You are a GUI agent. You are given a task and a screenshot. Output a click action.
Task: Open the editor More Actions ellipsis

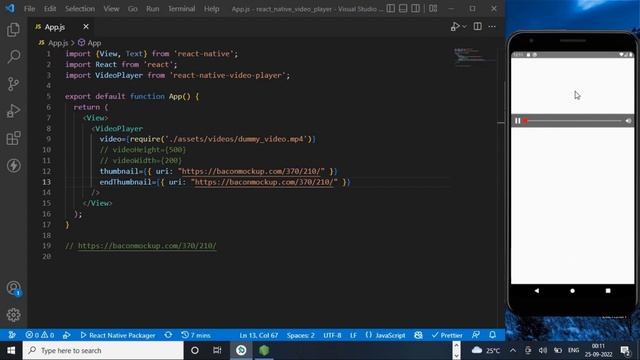pyautogui.click(x=492, y=27)
